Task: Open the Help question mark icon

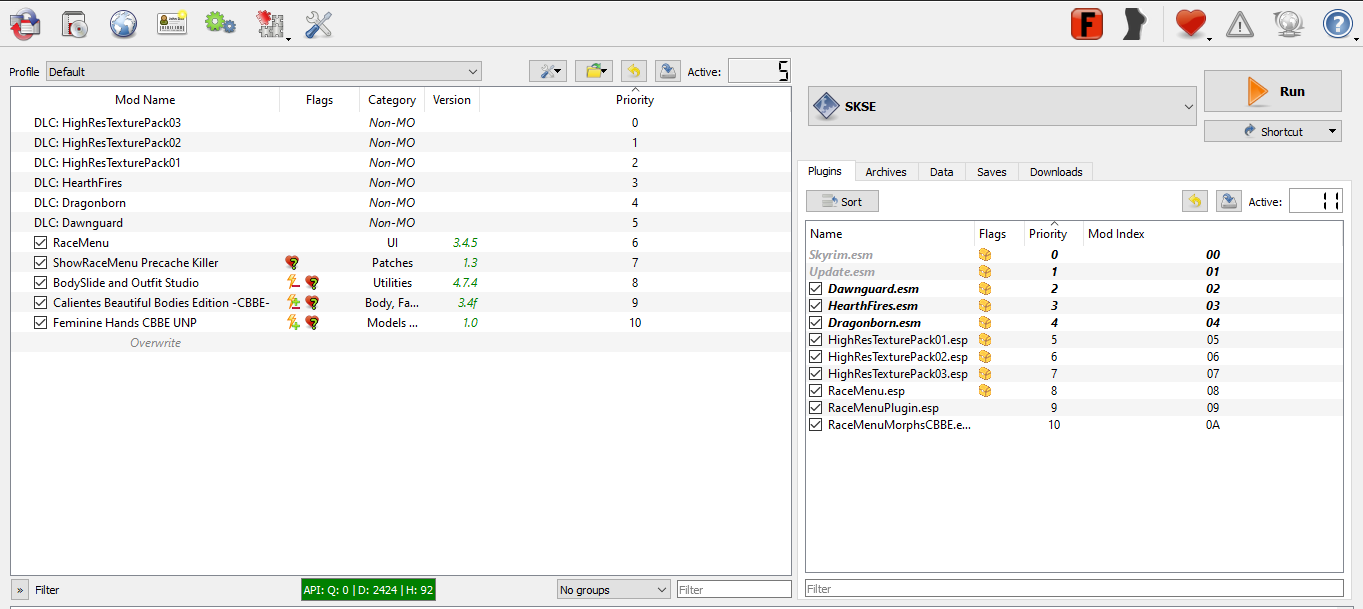Action: (1337, 24)
